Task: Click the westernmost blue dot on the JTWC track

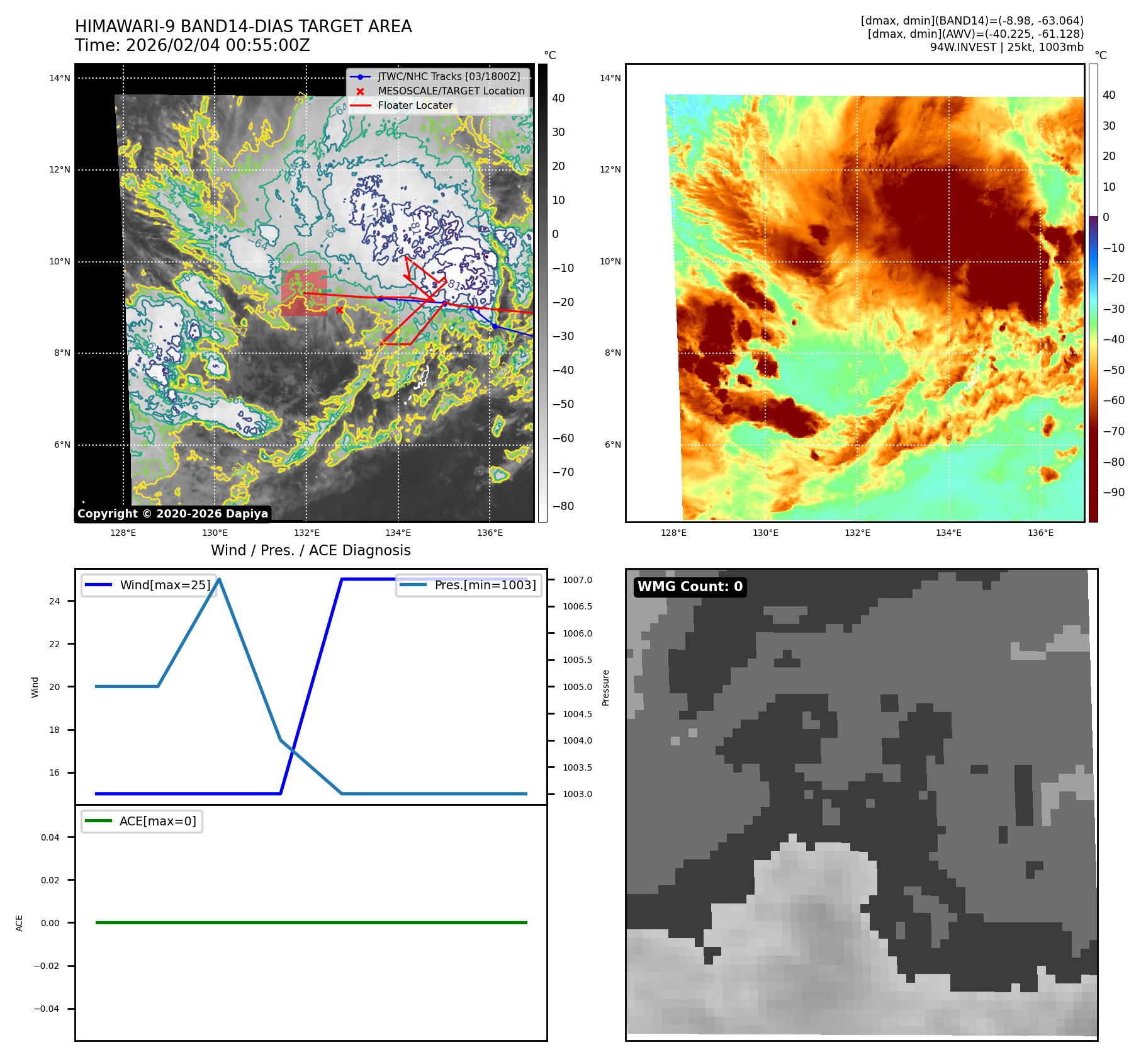Action: [380, 298]
